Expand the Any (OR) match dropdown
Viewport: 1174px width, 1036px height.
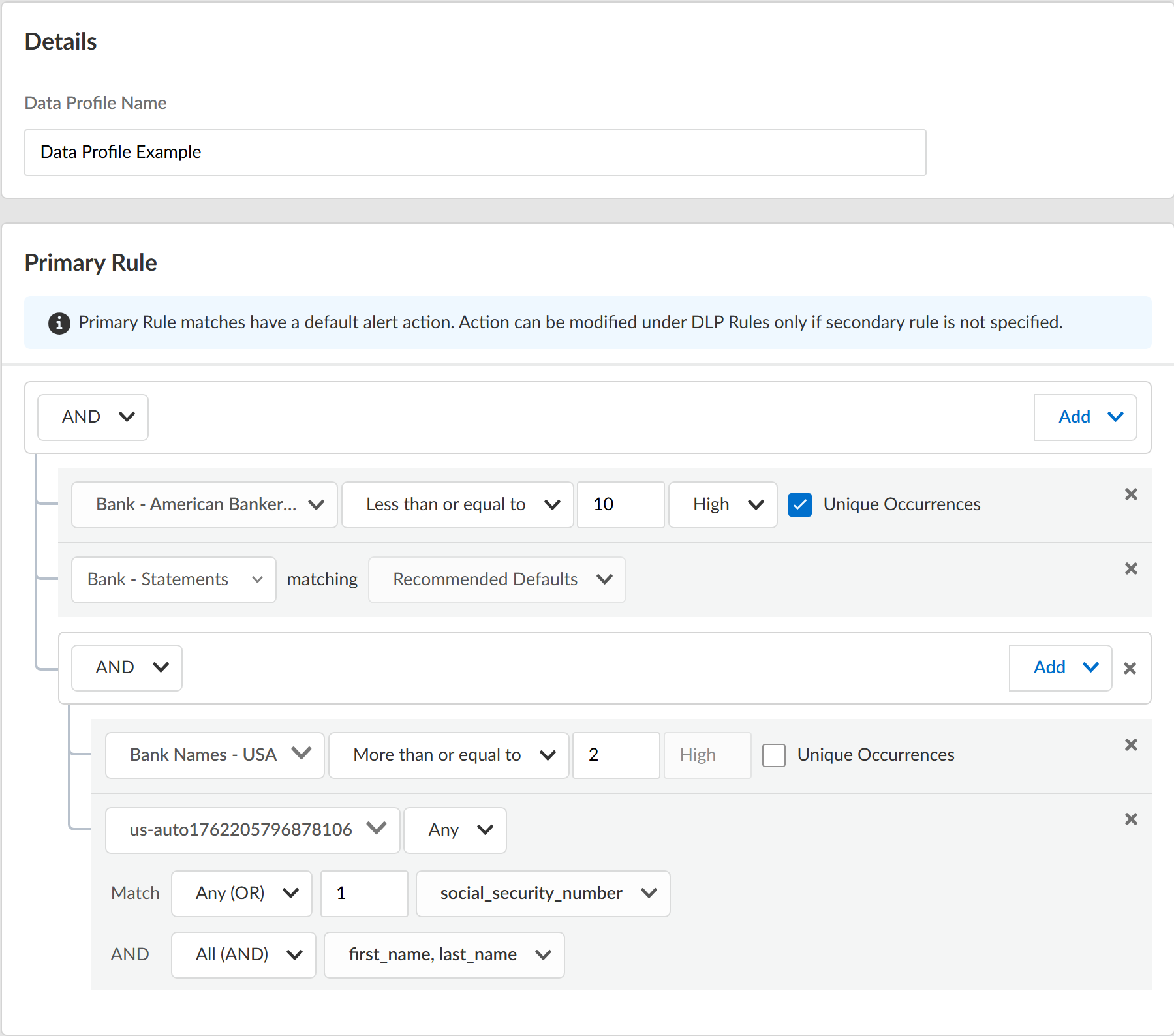241,894
